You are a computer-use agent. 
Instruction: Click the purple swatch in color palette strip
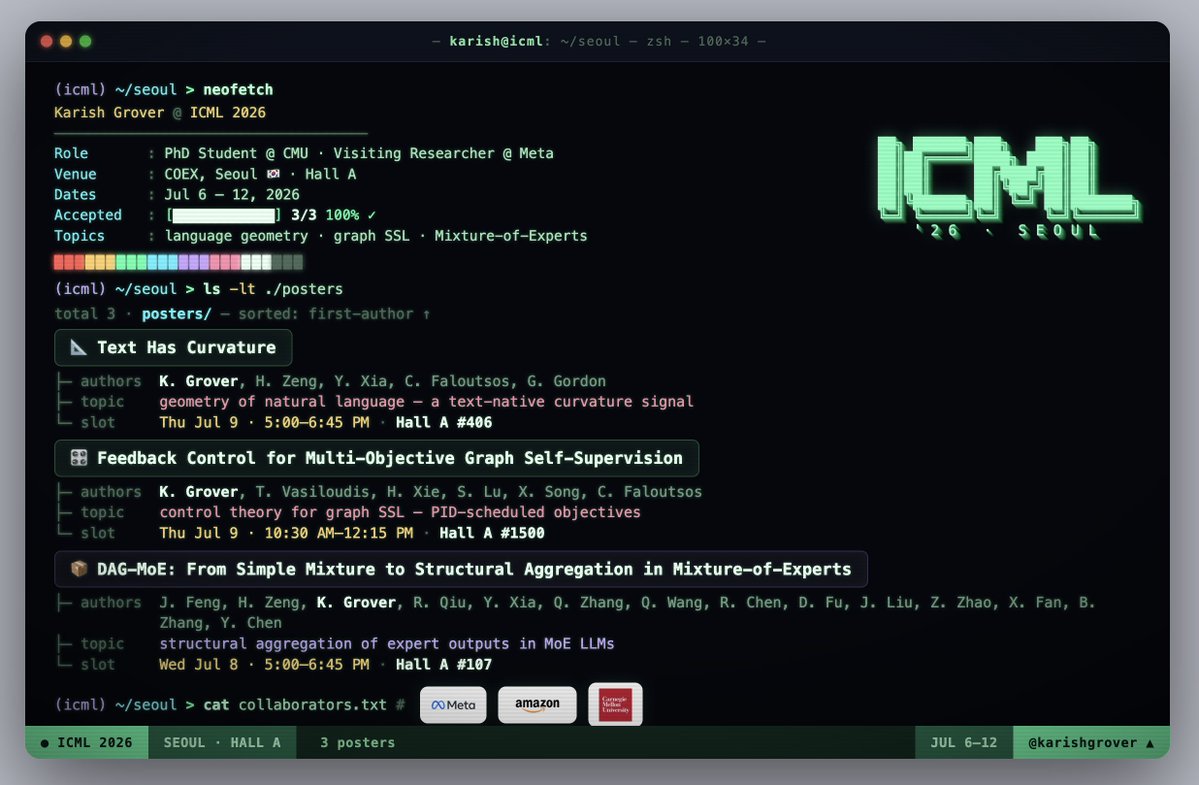[x=193, y=262]
